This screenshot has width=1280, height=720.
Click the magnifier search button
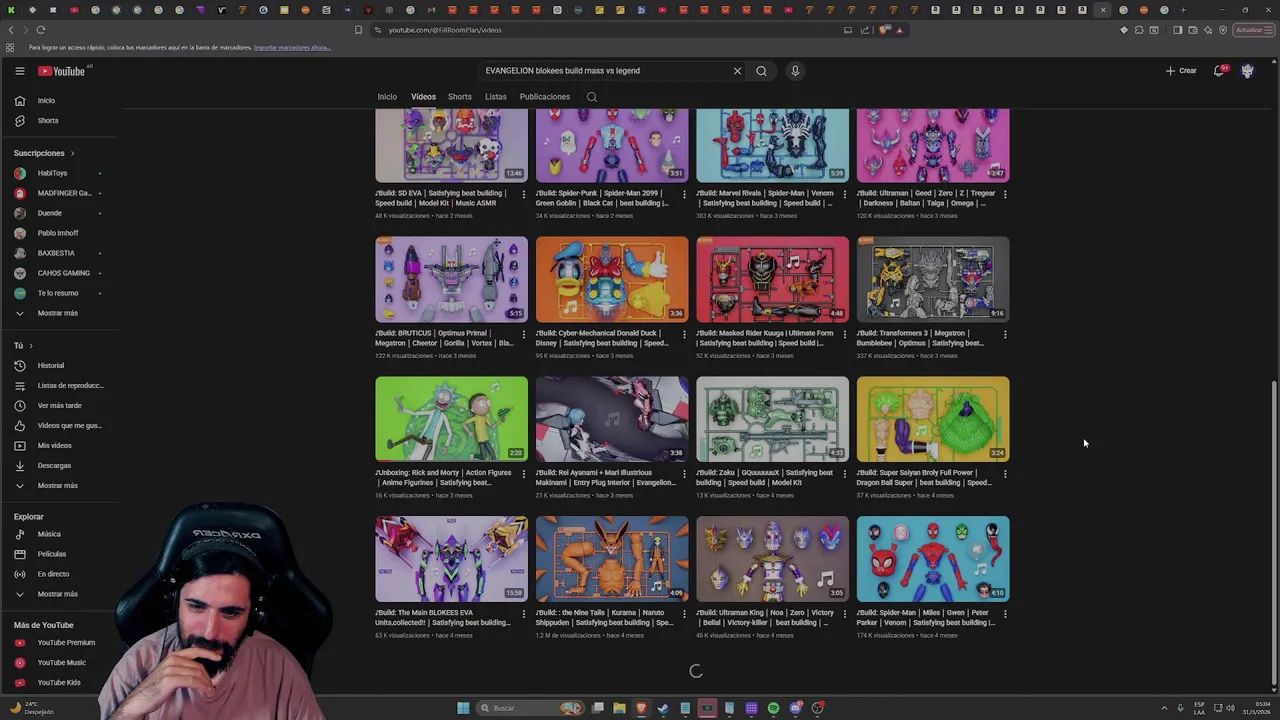pyautogui.click(x=761, y=71)
